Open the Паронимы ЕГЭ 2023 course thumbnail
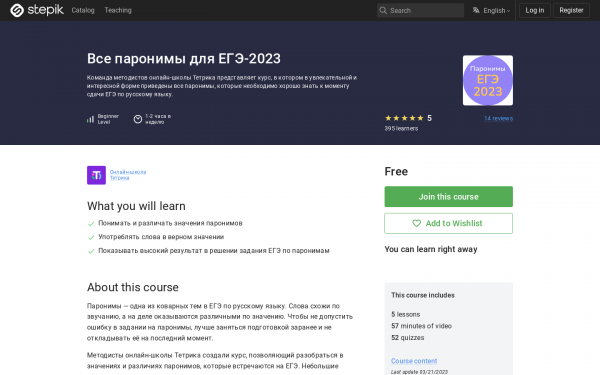 [x=488, y=80]
